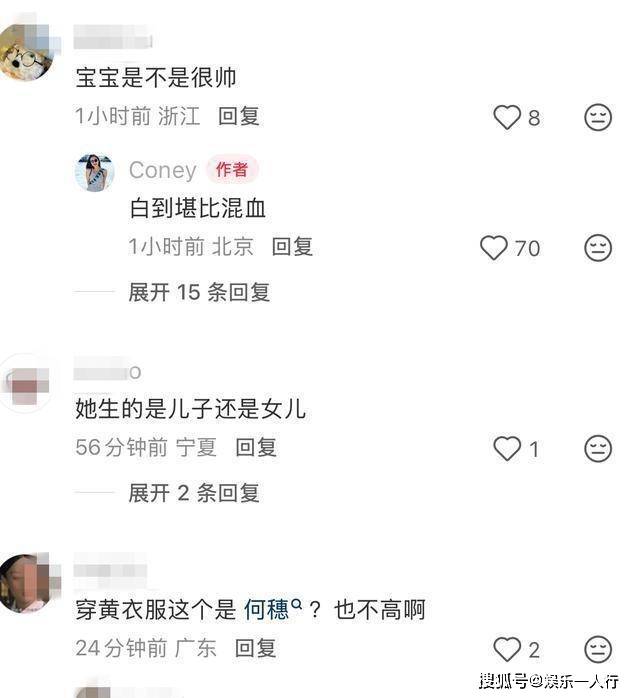The width and height of the screenshot is (633, 698).
Task: Like the comment '宝宝是不是很帅'
Action: tap(507, 117)
